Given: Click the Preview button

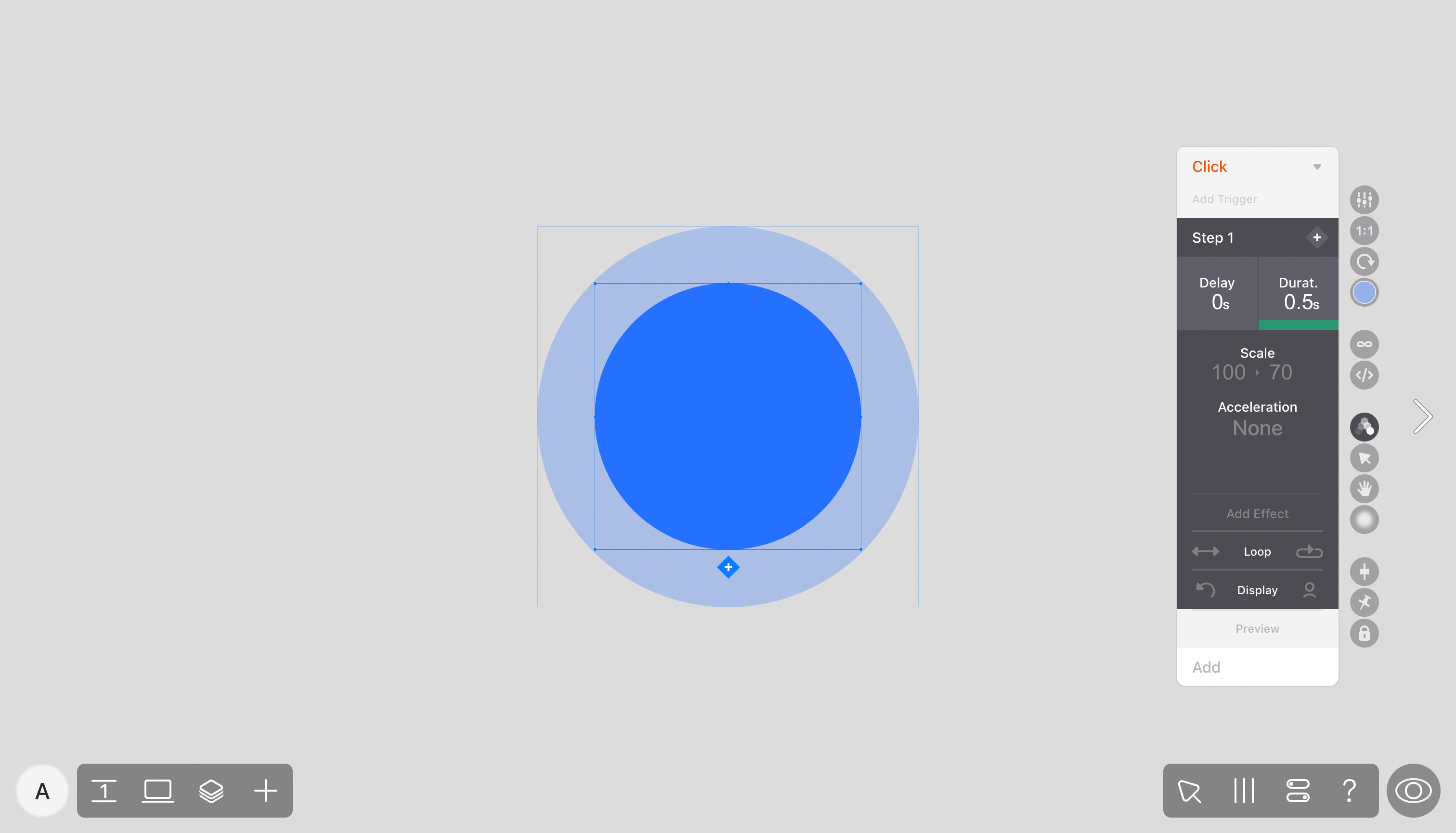Looking at the screenshot, I should coord(1256,628).
